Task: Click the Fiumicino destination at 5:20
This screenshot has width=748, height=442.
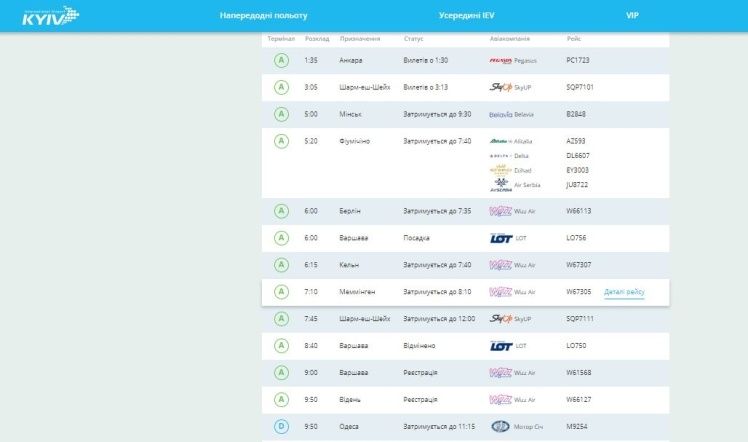Action: (x=355, y=141)
